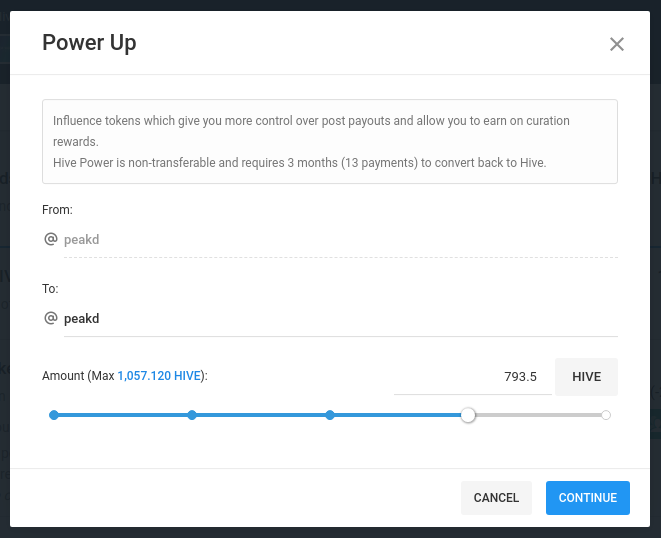Focus the To account field with peakd
The height and width of the screenshot is (538, 661).
click(341, 319)
